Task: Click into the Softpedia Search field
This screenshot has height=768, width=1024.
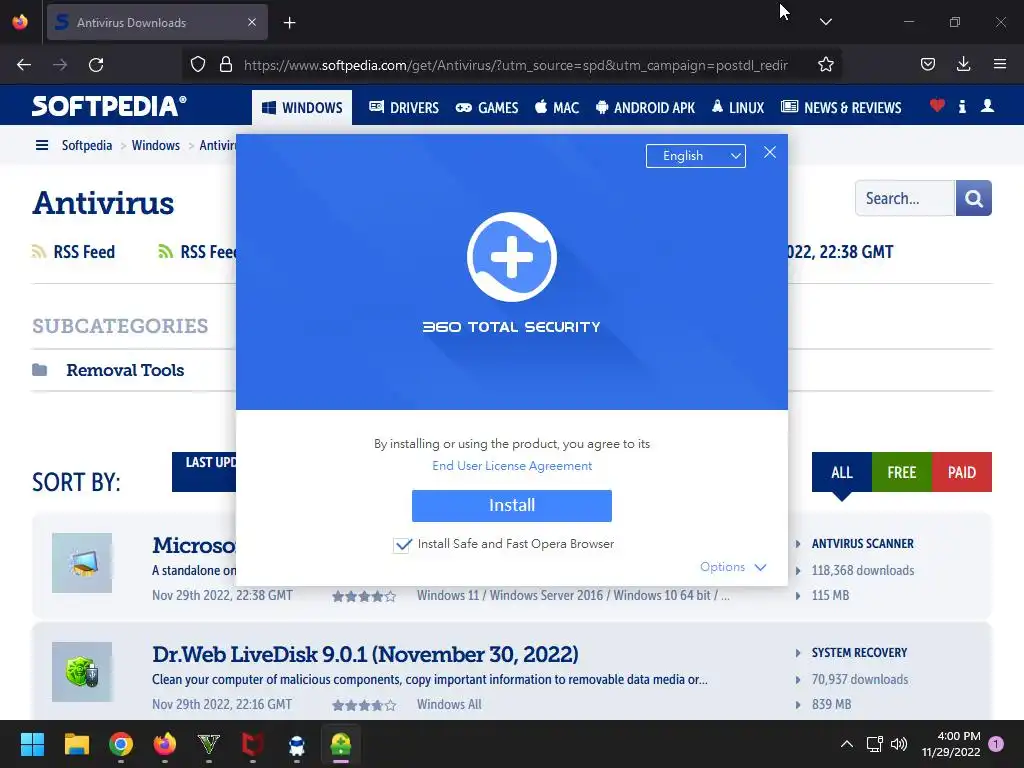Action: click(x=904, y=198)
